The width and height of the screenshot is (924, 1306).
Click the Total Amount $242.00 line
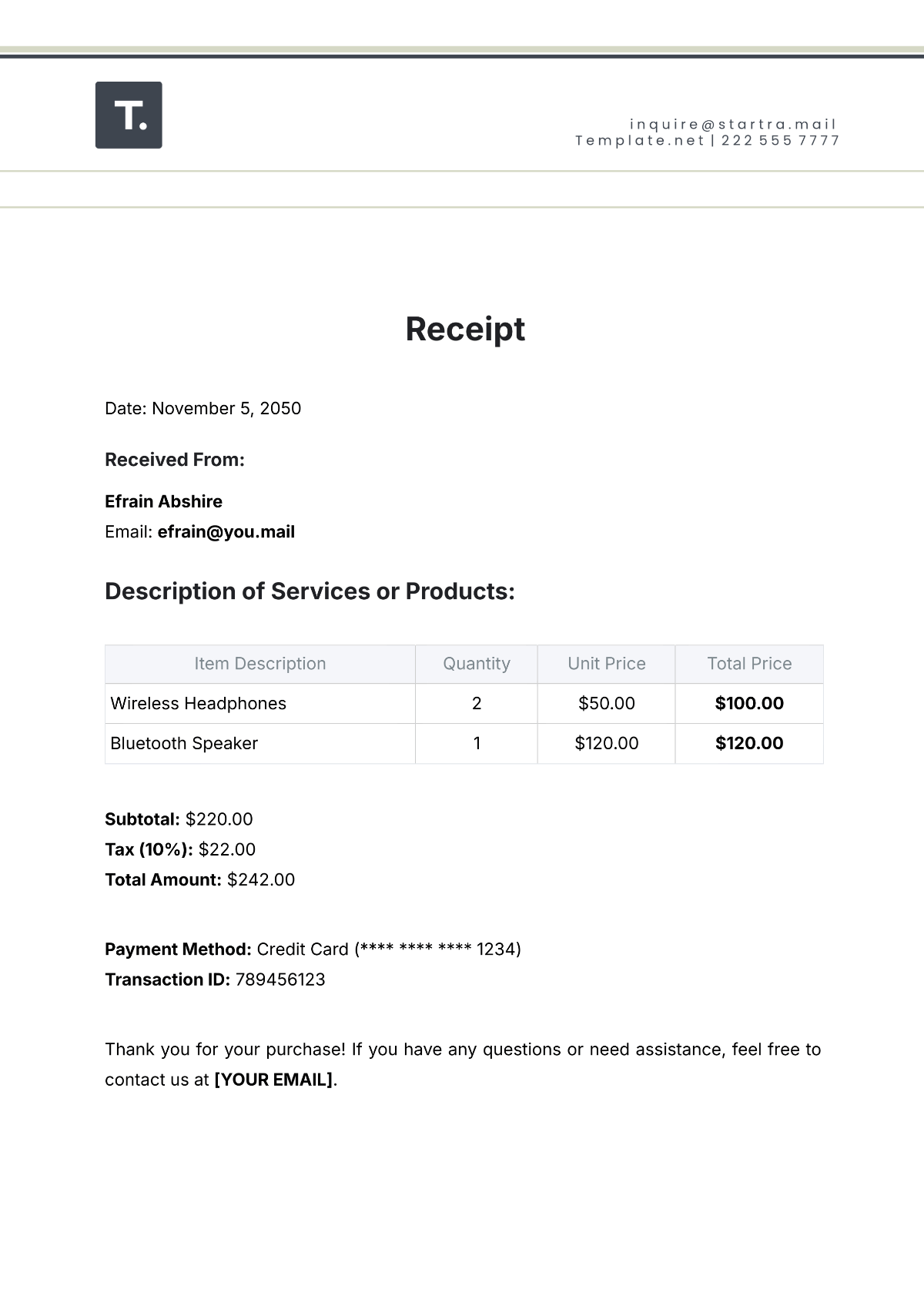click(200, 879)
